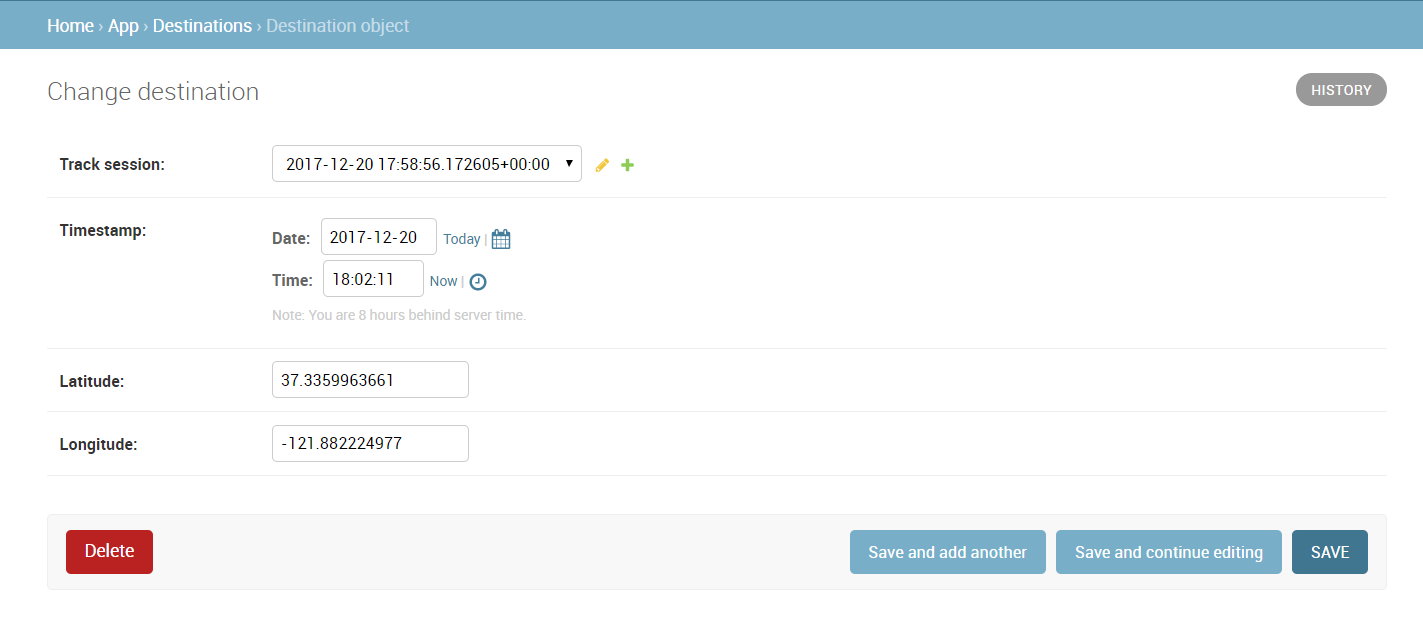Set date to Today
The height and width of the screenshot is (620, 1423).
462,239
